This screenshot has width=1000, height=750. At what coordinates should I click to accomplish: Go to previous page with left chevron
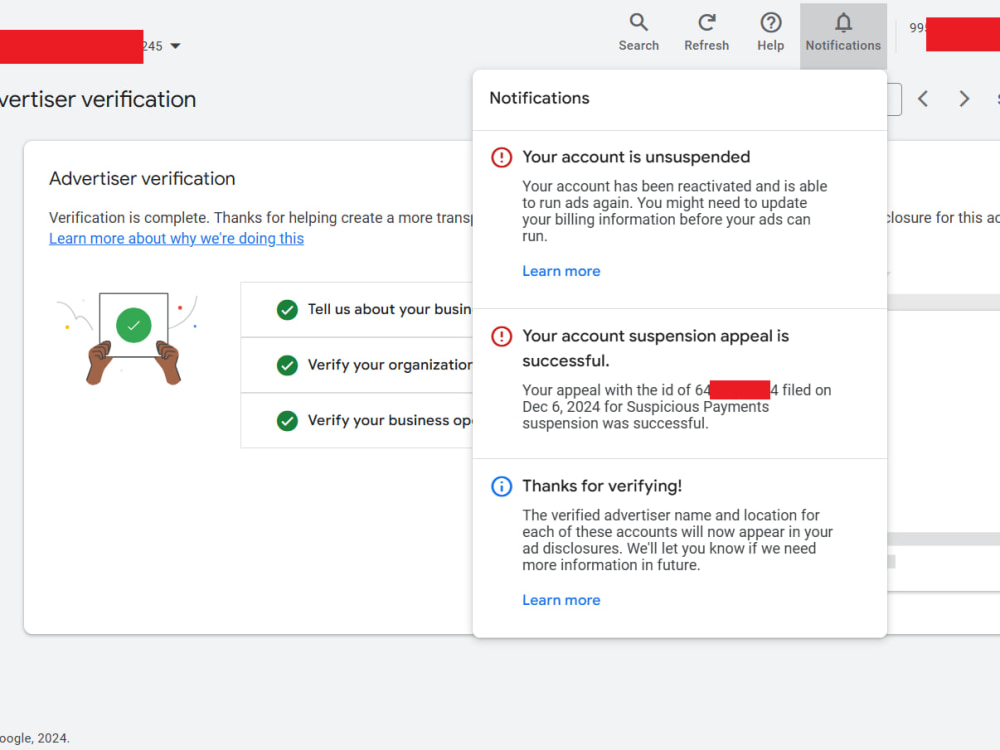point(923,99)
